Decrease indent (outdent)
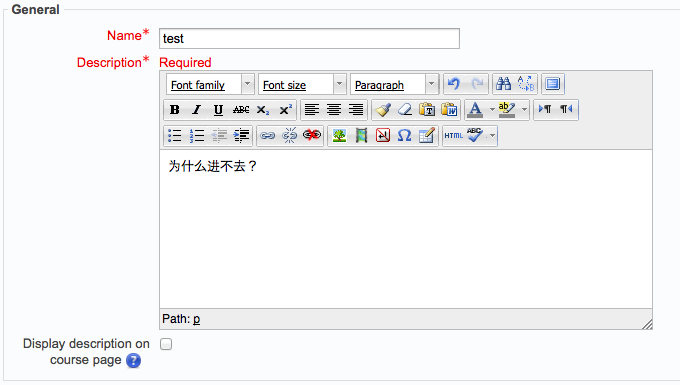680x385 pixels. (x=219, y=136)
